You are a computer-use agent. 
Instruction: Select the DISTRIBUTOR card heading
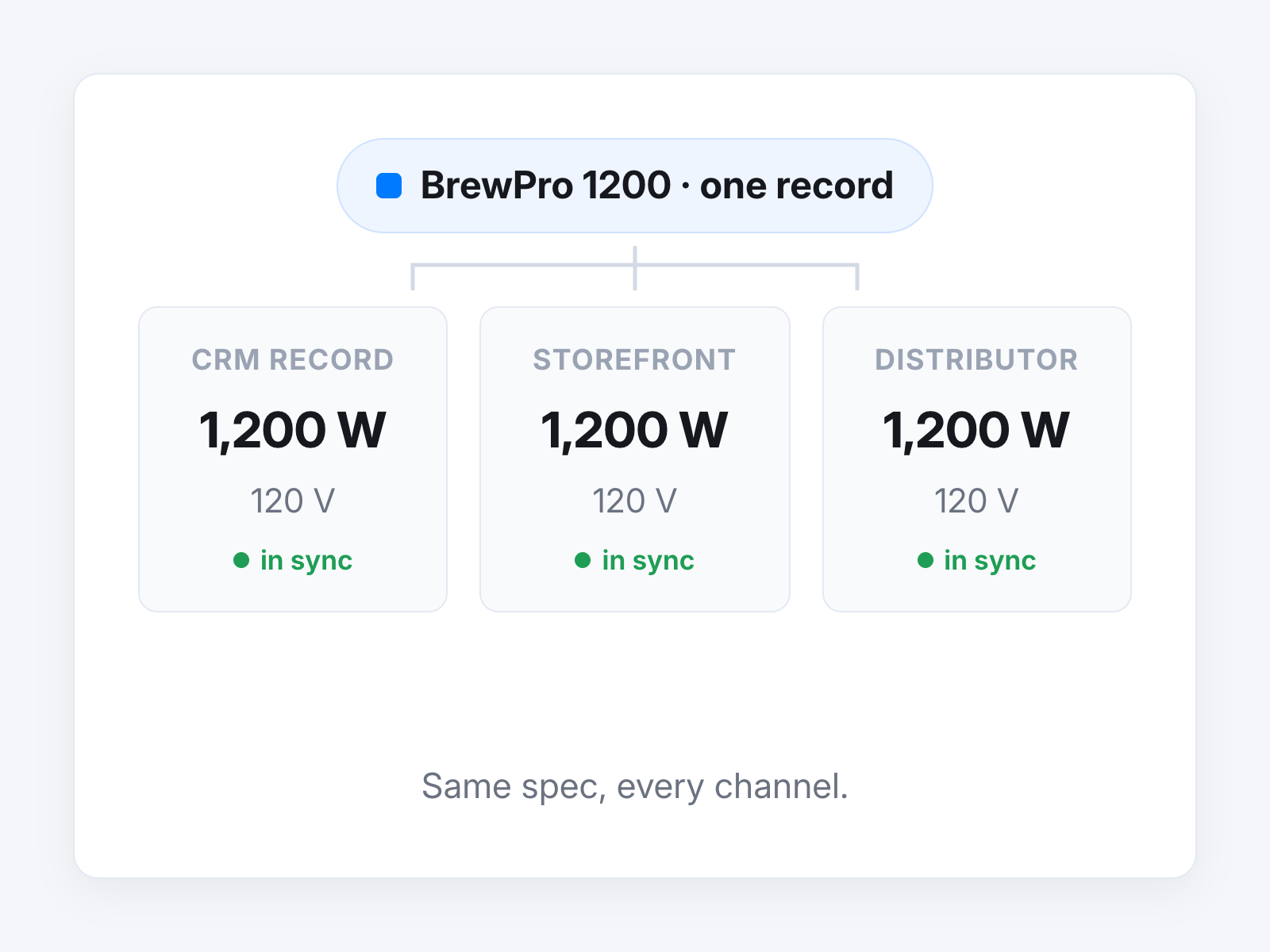click(x=976, y=360)
